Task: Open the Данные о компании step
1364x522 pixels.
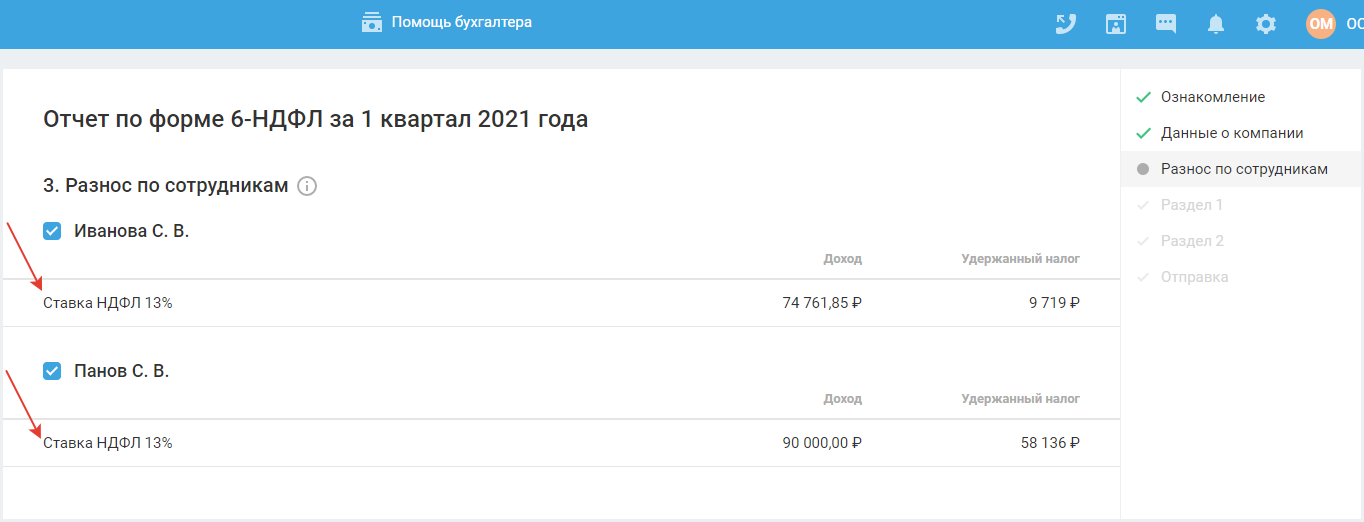Action: coord(1231,133)
